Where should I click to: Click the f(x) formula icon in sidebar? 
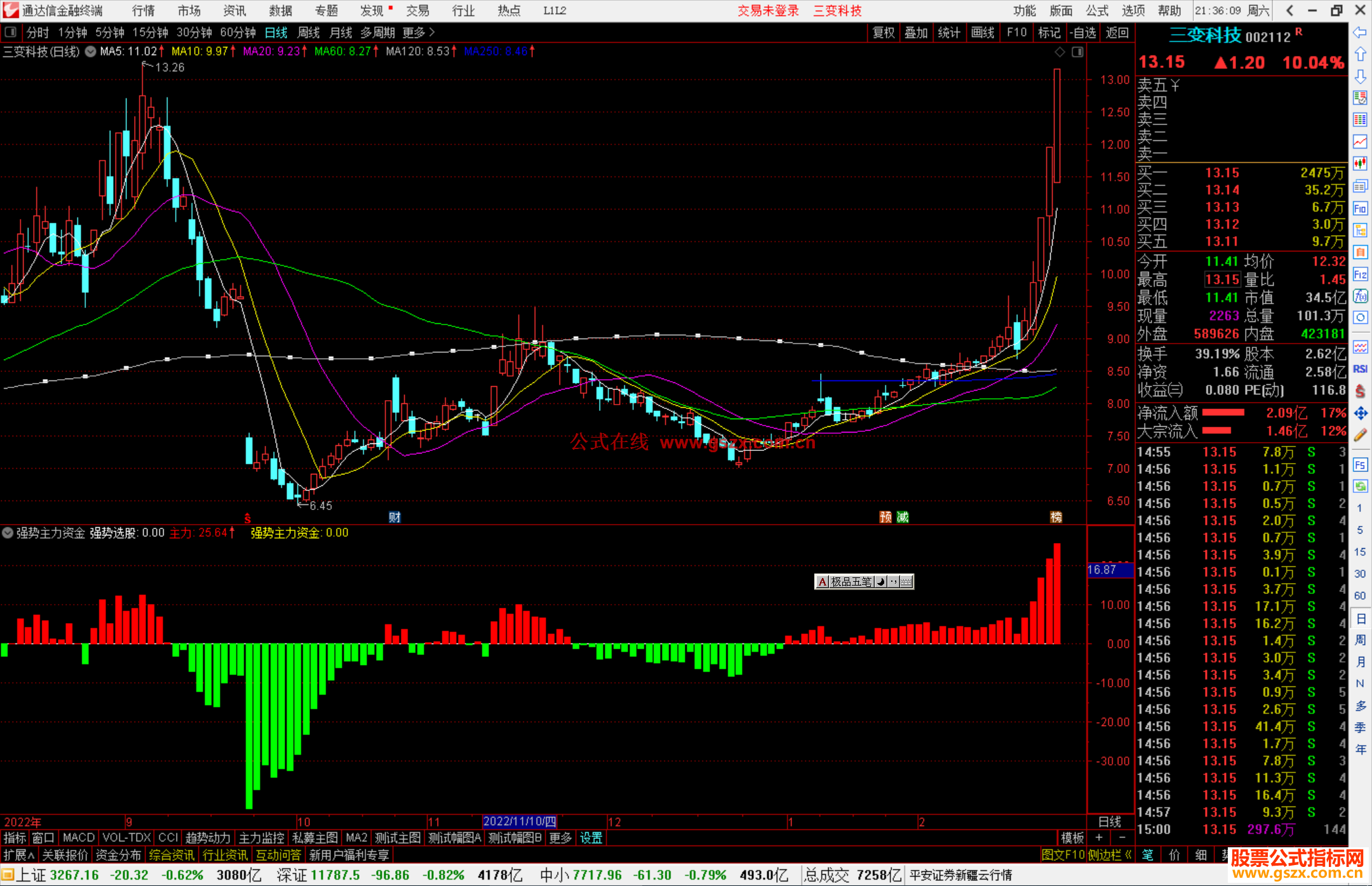tap(1360, 296)
